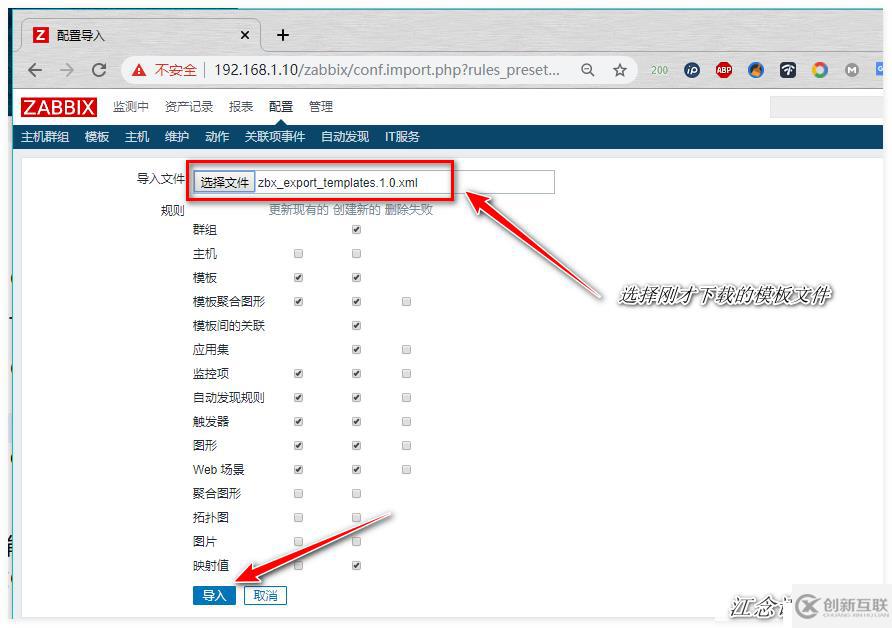
Task: Go to 主机群组 submenu
Action: 45,137
